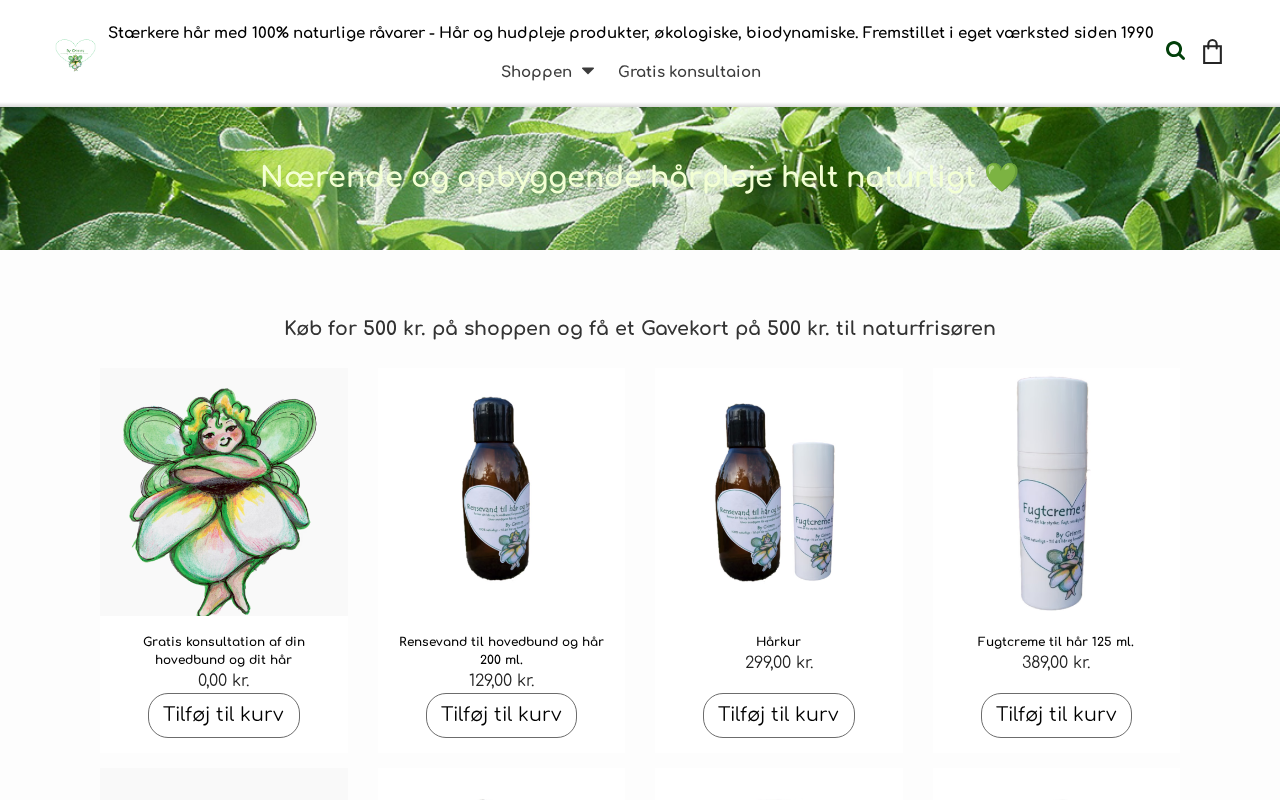Click Tilføj til kurv under Hårkur

coord(779,715)
